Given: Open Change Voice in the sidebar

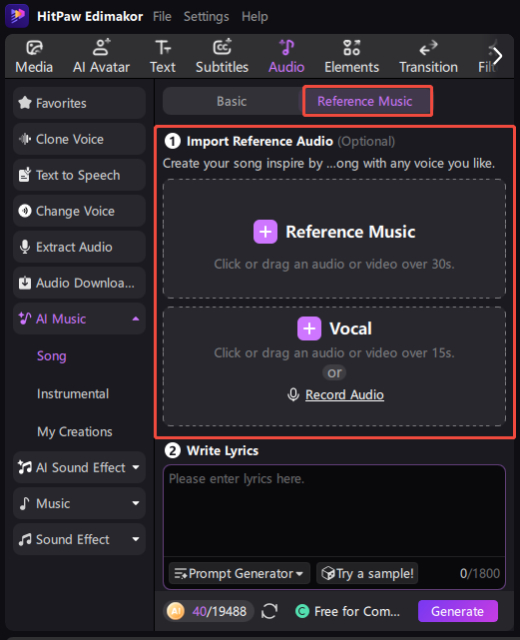Looking at the screenshot, I should pos(79,211).
